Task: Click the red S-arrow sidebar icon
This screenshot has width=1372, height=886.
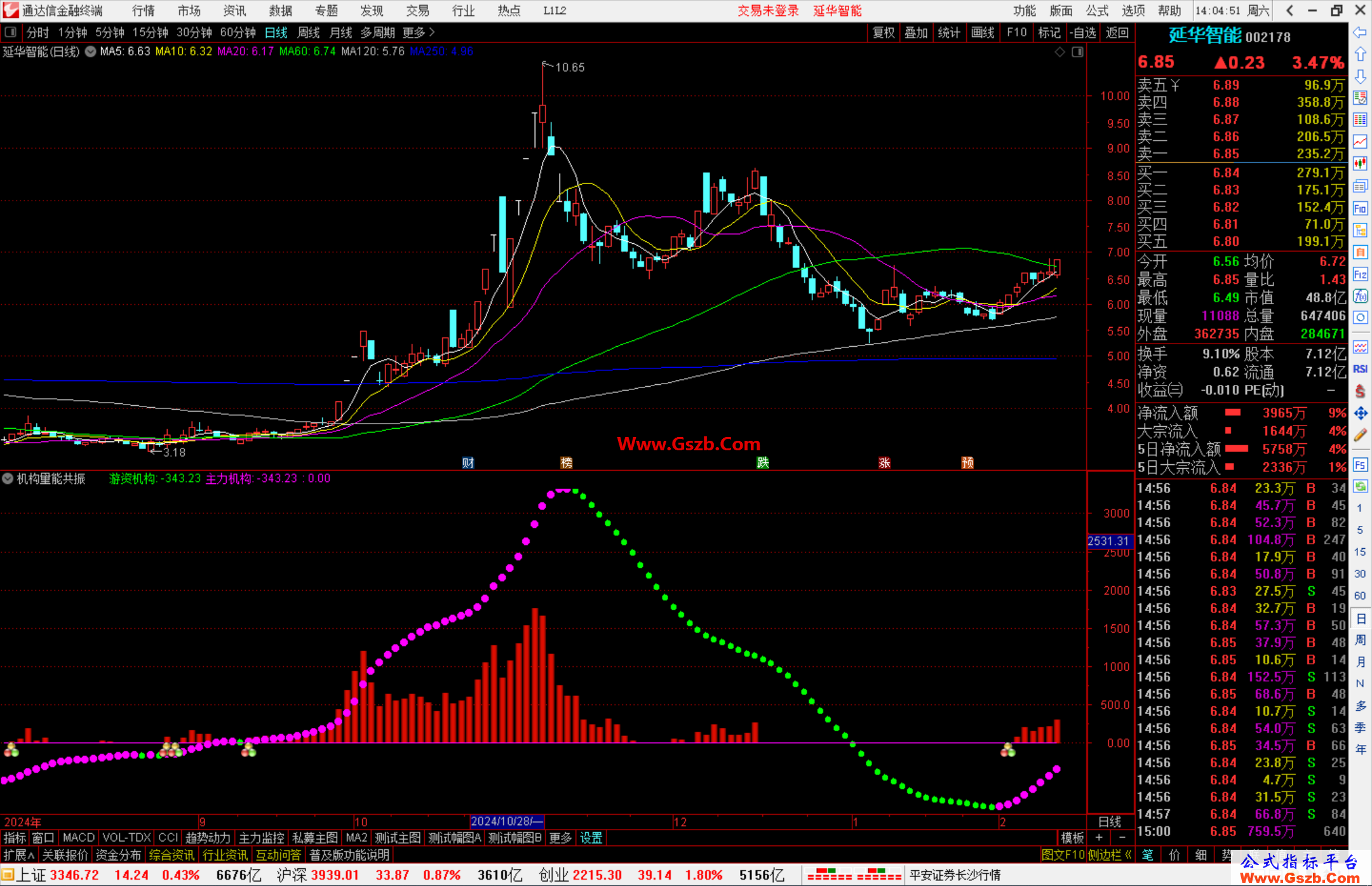Action: click(1360, 391)
